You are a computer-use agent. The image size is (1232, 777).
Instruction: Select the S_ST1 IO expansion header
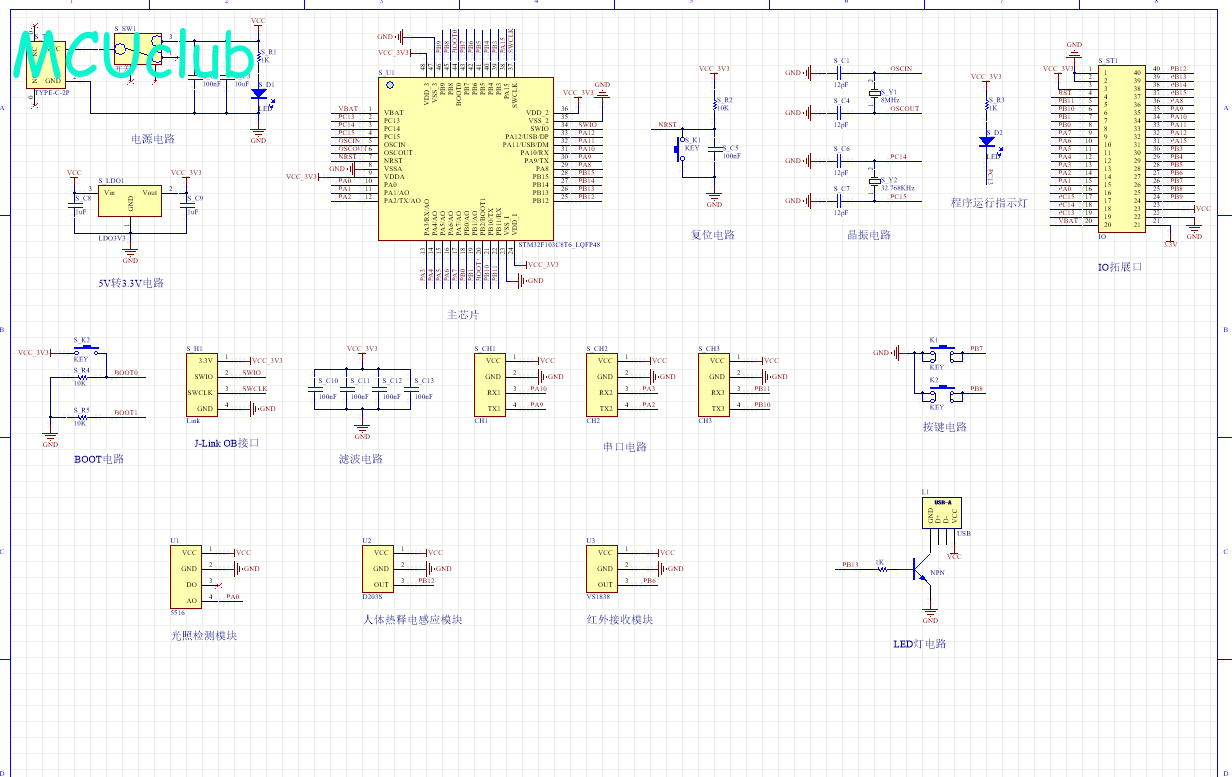pyautogui.click(x=1122, y=148)
